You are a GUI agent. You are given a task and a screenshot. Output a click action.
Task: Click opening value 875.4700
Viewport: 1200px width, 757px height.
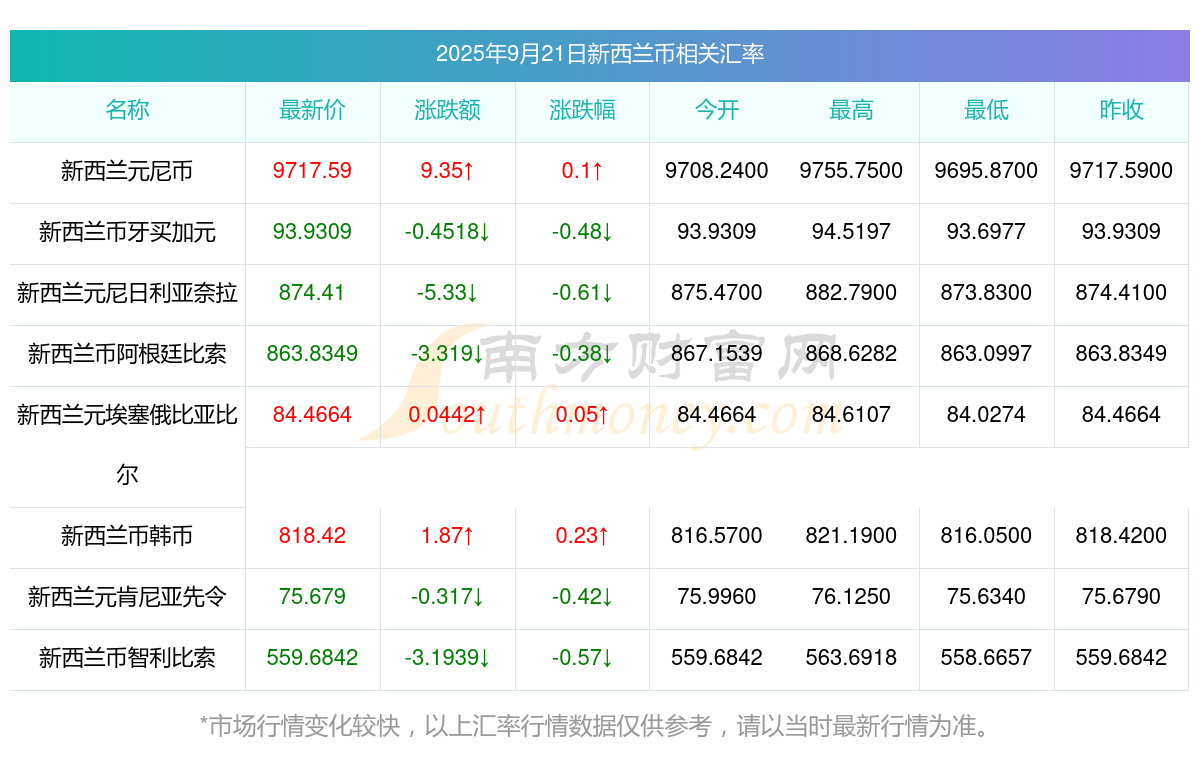[717, 293]
